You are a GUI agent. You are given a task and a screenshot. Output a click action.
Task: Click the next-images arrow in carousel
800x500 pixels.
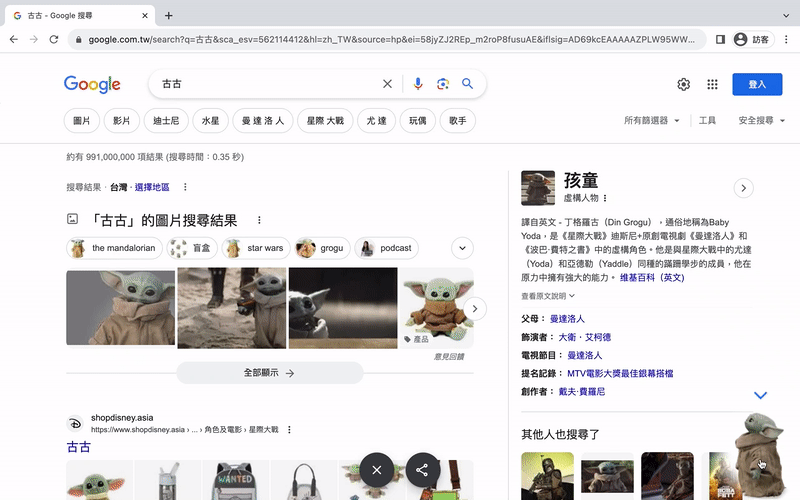[474, 309]
